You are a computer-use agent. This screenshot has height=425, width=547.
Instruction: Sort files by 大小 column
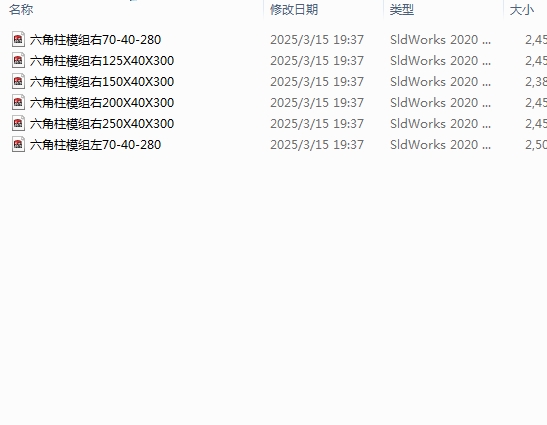[x=522, y=9]
